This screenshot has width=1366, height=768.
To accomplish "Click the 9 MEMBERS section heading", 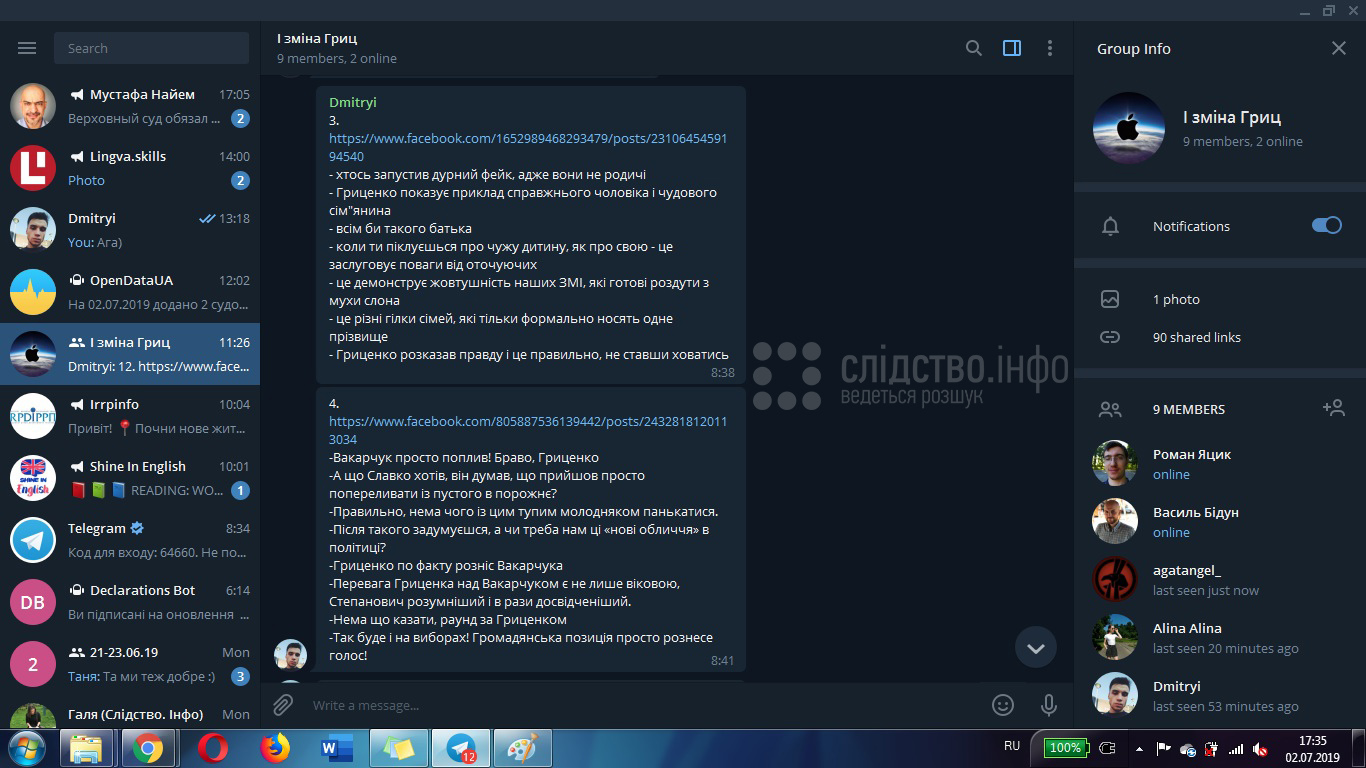I will coord(1189,409).
